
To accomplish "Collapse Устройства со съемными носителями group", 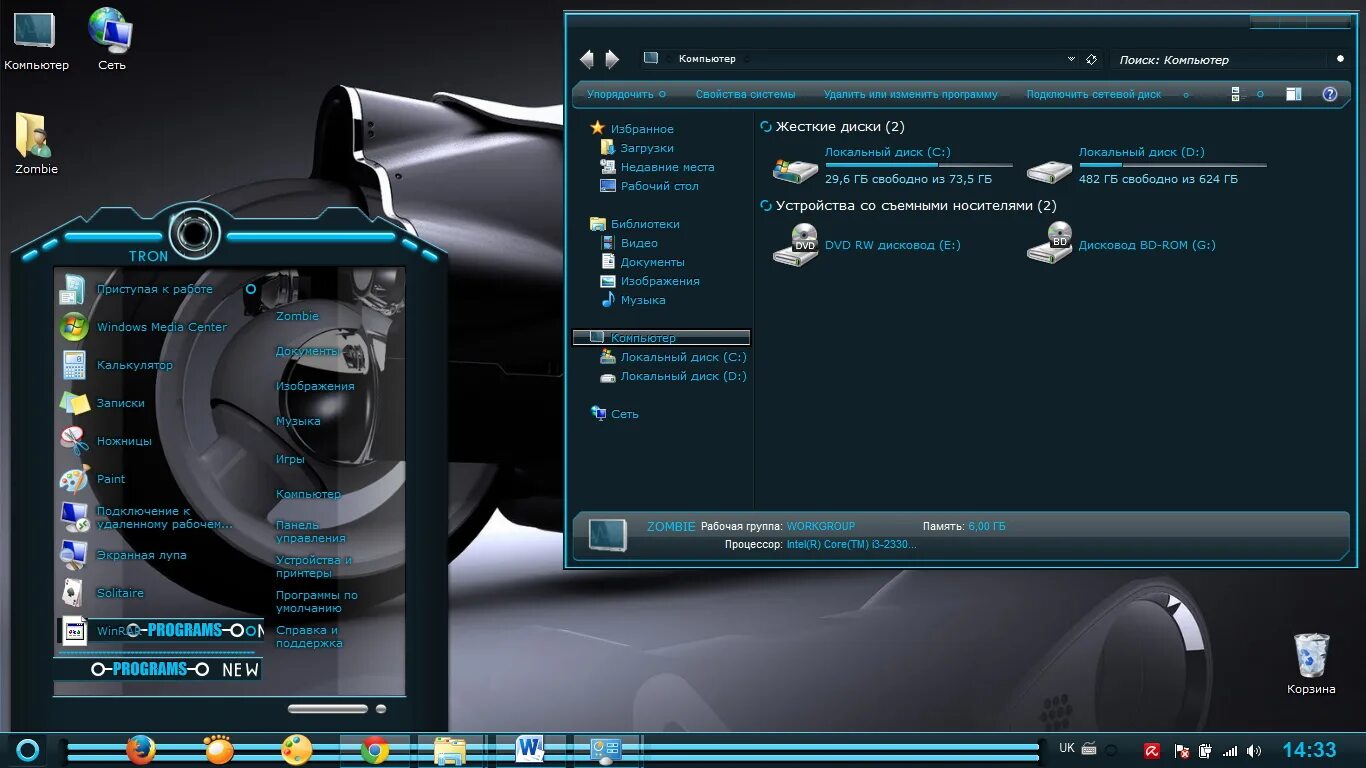I will (766, 206).
